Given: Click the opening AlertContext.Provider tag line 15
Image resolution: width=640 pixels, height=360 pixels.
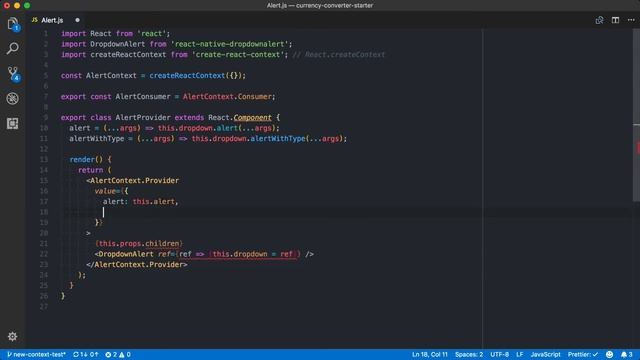Looking at the screenshot, I should point(133,180).
